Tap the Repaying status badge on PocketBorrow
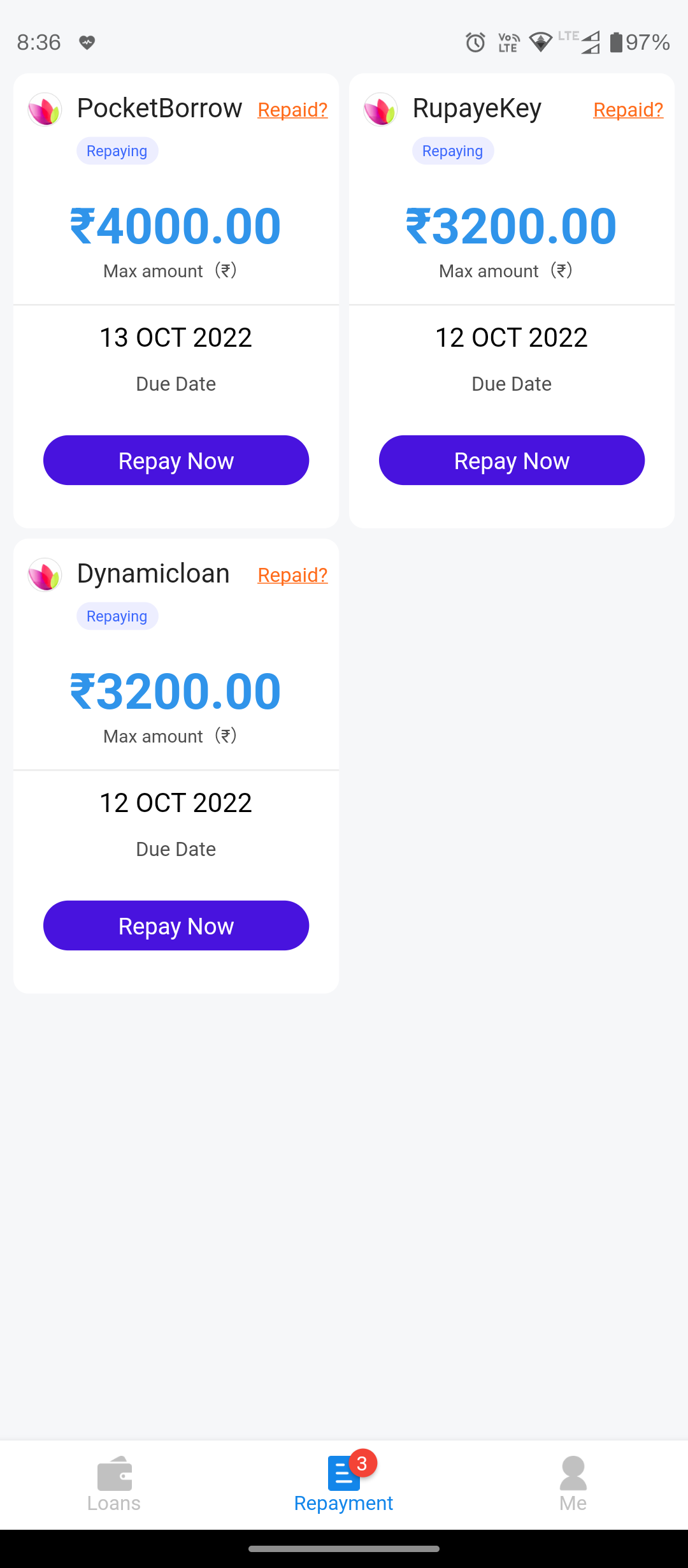 coord(117,151)
